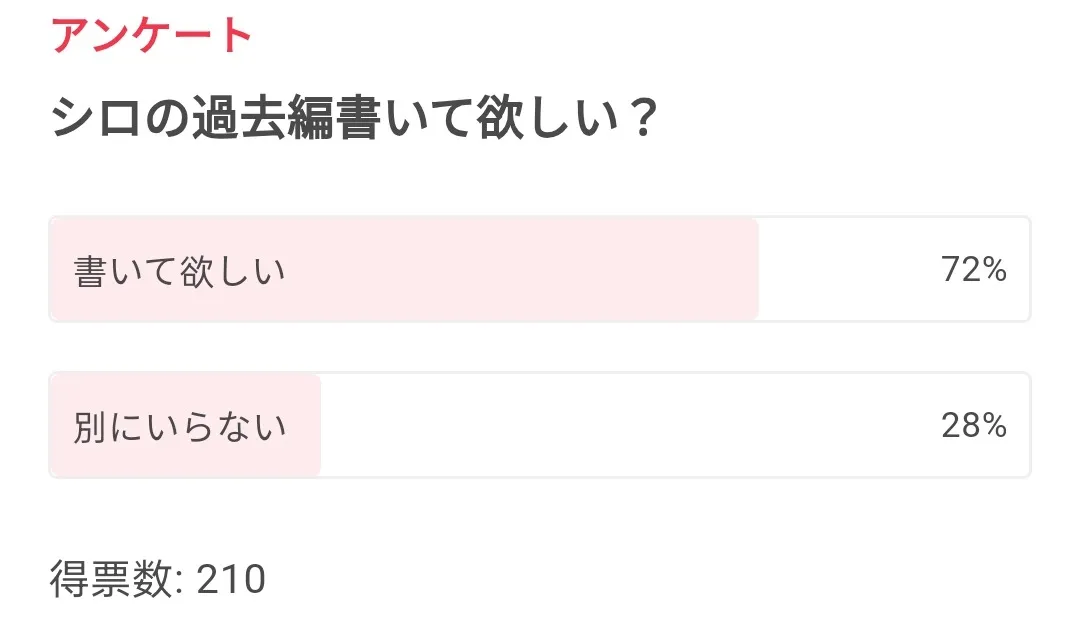Click the red アンケート heading
This screenshot has height=618, width=1080.
tap(151, 35)
